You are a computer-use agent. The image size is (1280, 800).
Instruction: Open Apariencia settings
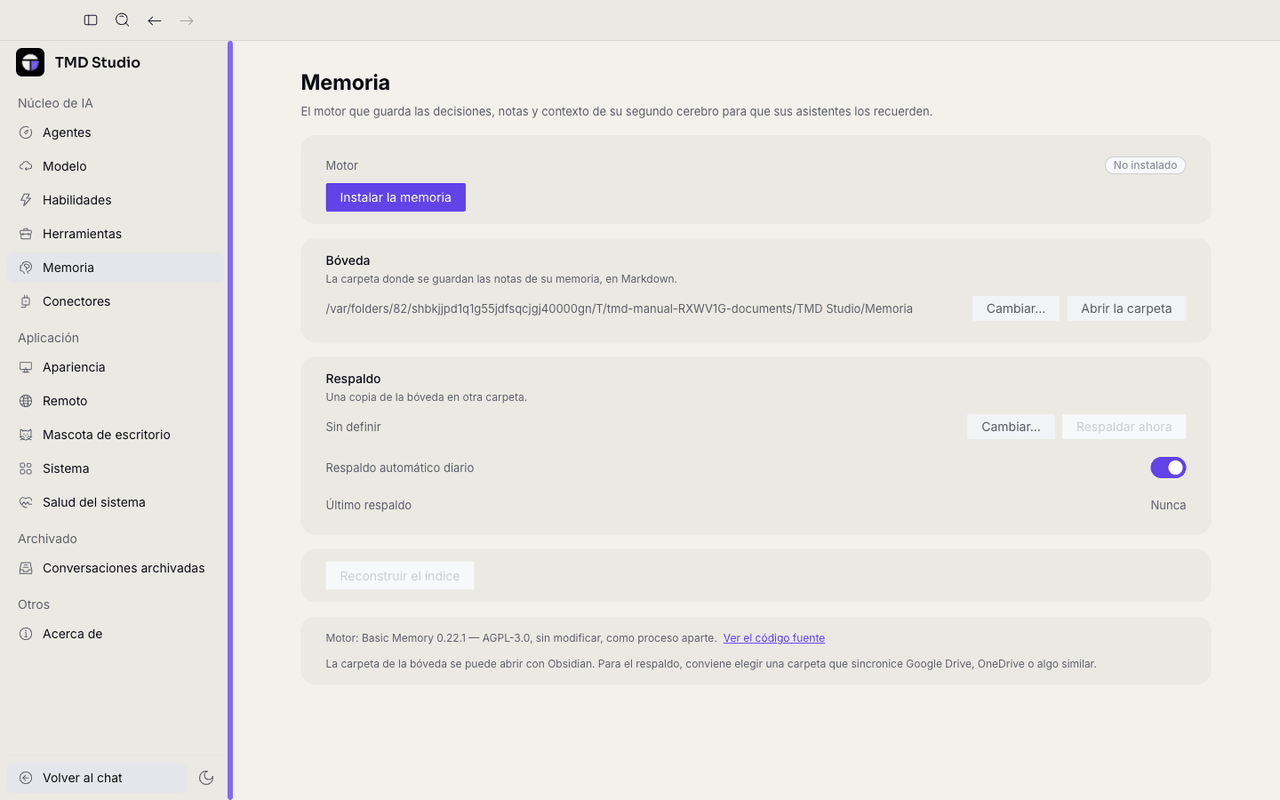click(116, 367)
